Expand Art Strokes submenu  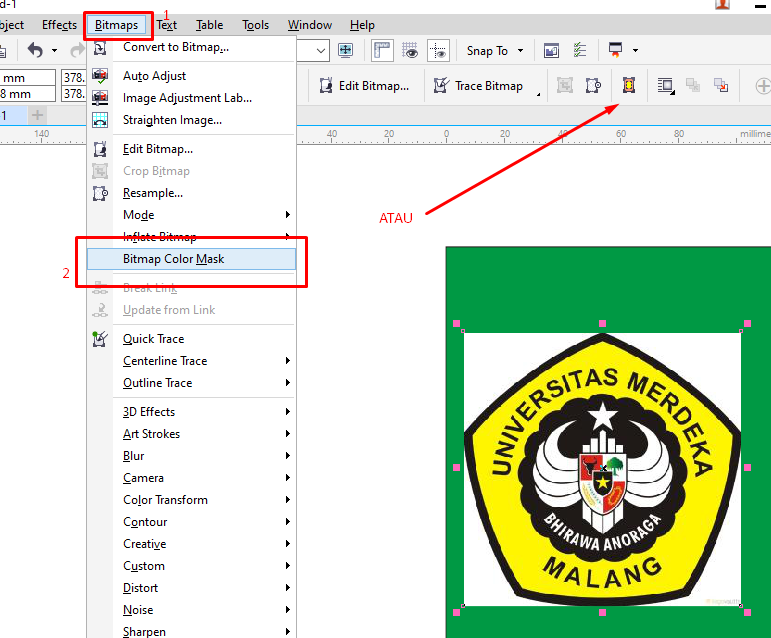(192, 434)
